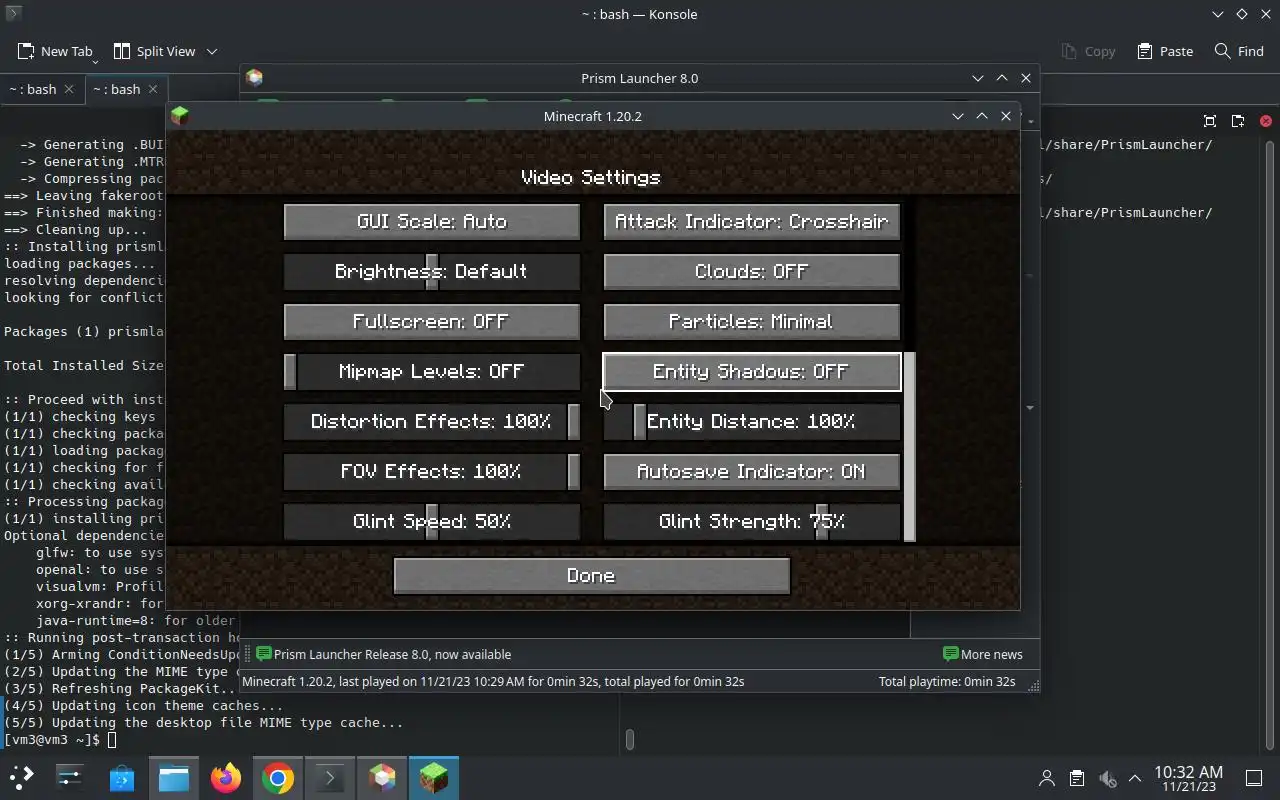Click the Minecraft window grass block icon
Screen dimensions: 1280x800
(x=180, y=116)
